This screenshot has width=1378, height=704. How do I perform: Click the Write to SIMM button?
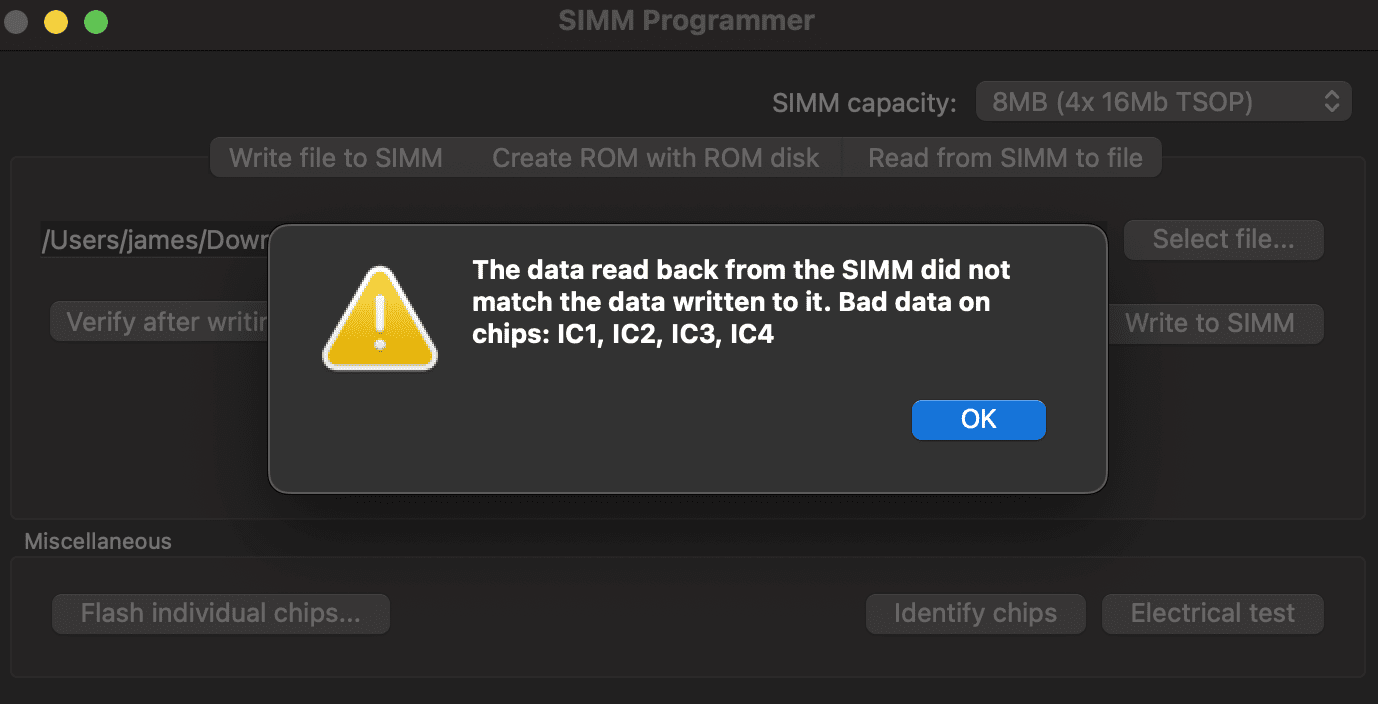[x=1210, y=323]
